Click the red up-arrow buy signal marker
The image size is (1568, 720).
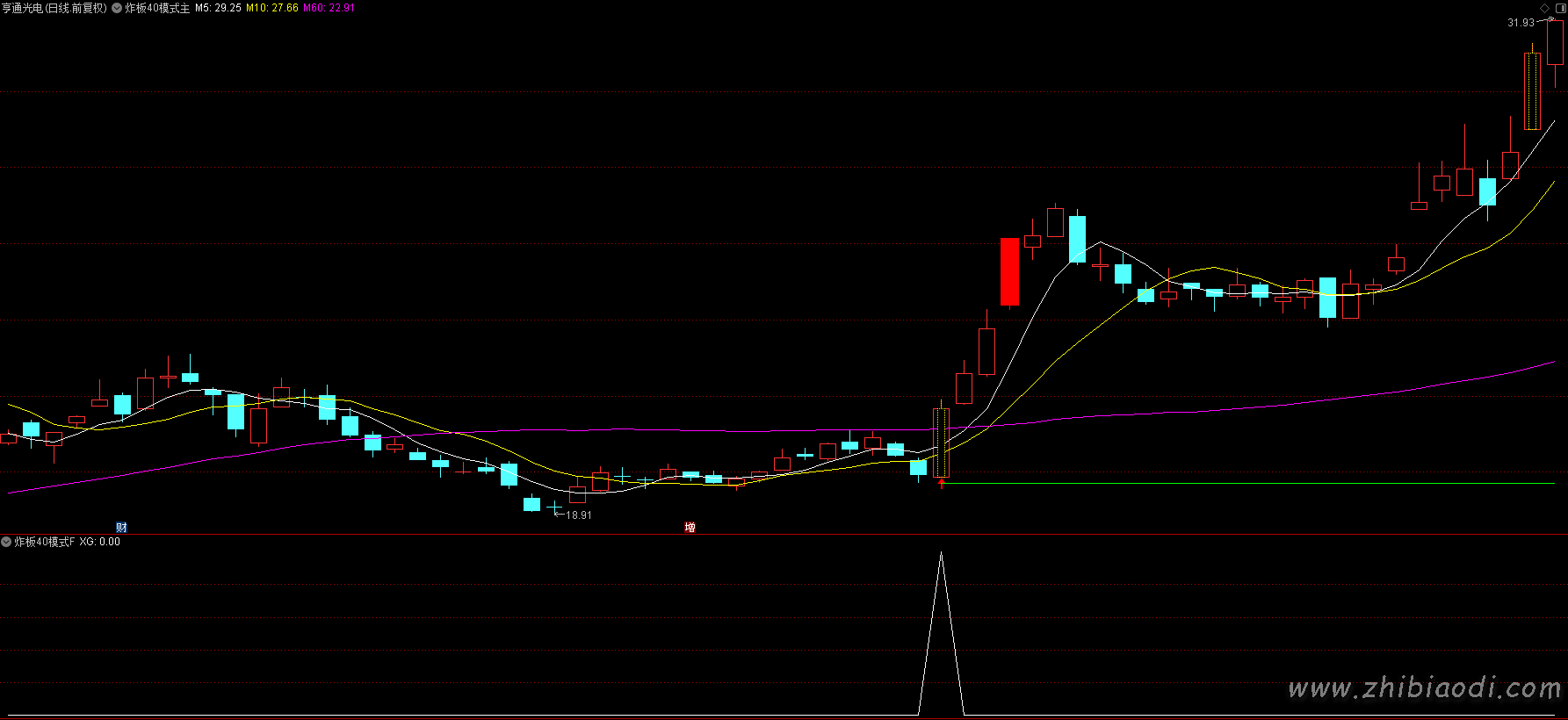click(x=941, y=483)
